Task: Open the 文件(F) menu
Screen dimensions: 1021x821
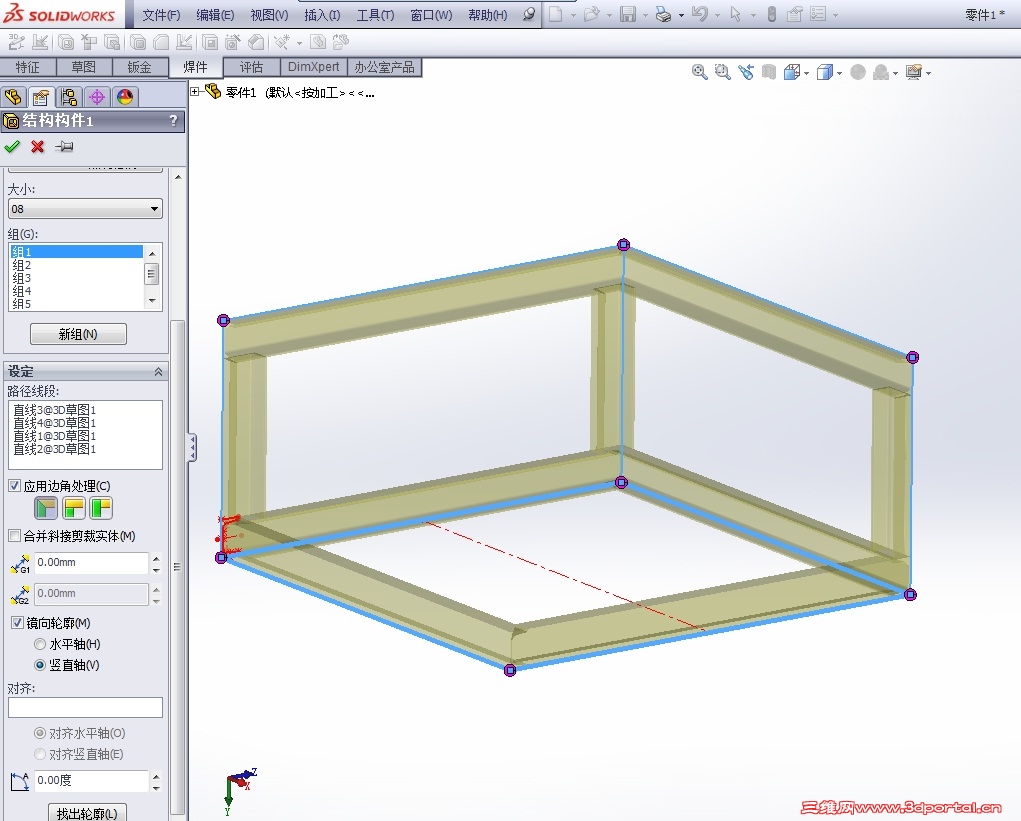Action: (161, 14)
